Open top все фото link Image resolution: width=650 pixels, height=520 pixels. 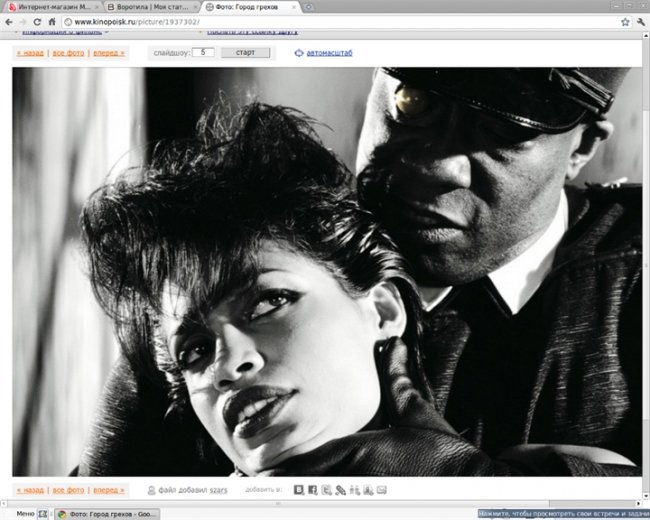(68, 52)
